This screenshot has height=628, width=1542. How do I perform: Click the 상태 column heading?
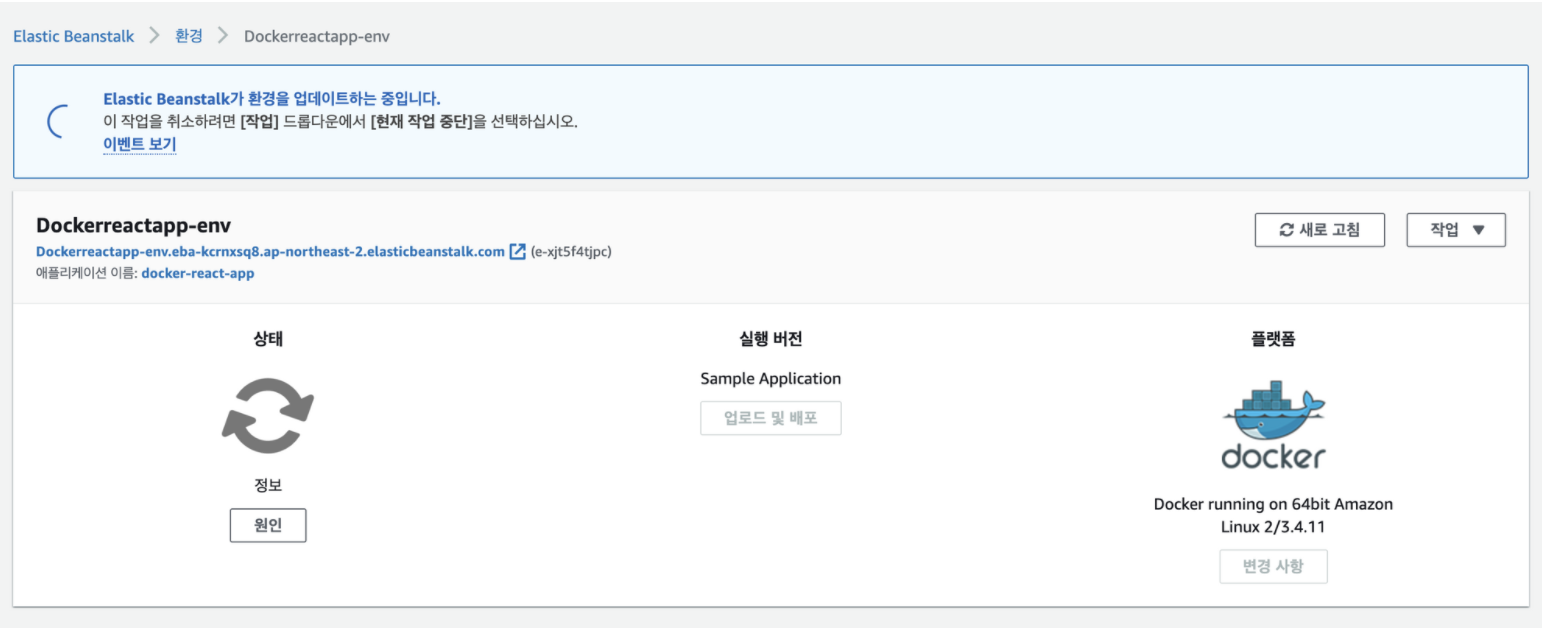(268, 339)
